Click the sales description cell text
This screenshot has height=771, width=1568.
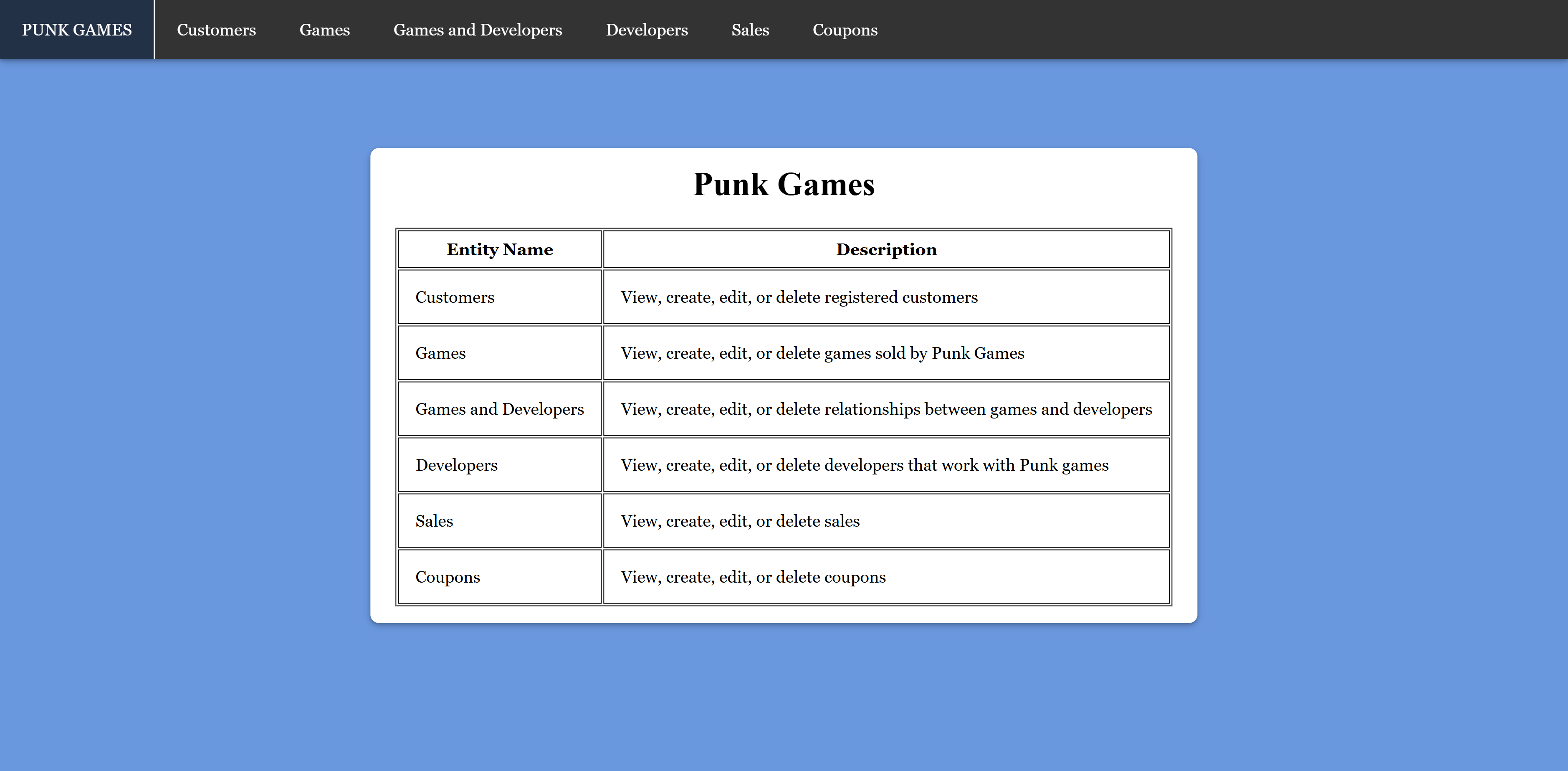tap(740, 521)
